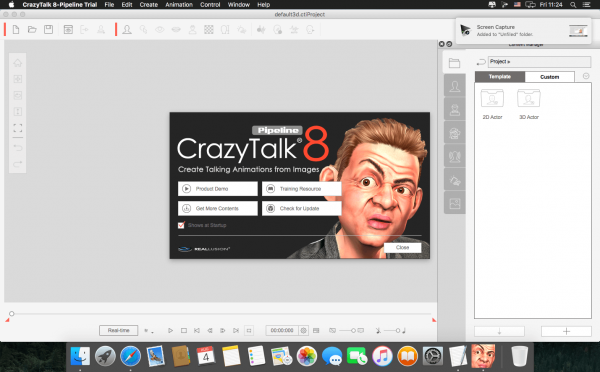Open the Project path dropdown field
Screen dimensions: 600x372
(x=540, y=62)
